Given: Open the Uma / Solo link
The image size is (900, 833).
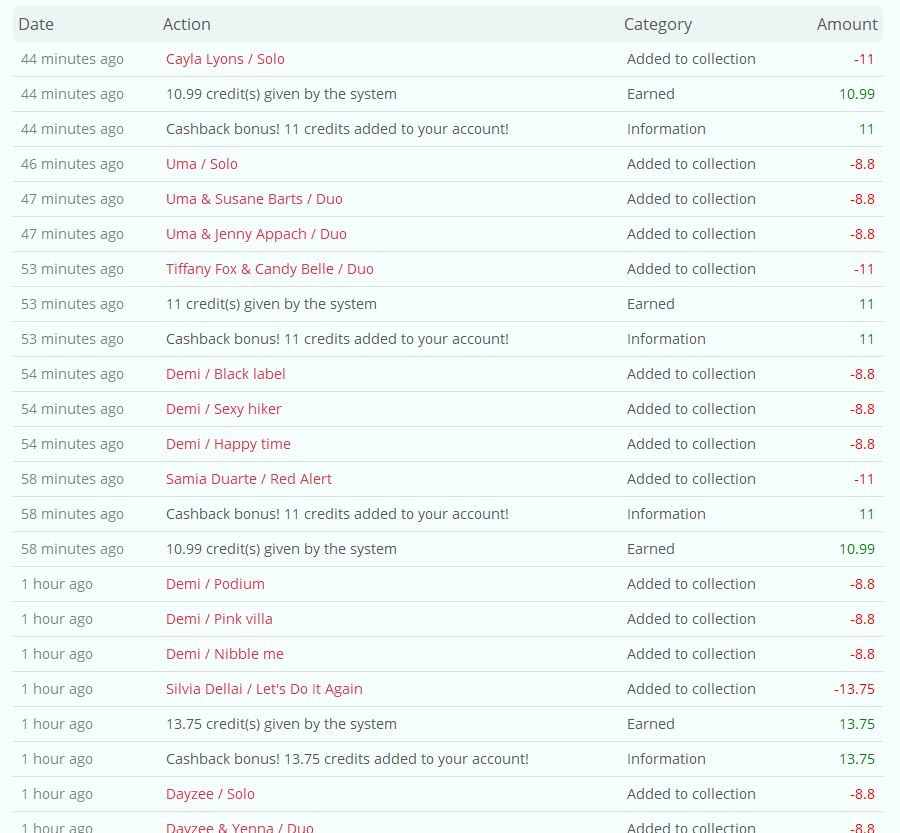Looking at the screenshot, I should 201,164.
